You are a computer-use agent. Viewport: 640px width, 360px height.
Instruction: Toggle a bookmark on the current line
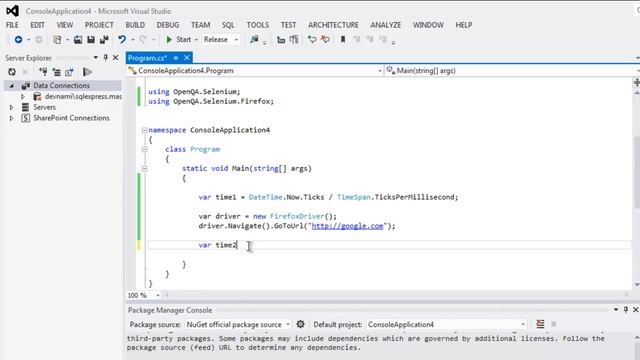point(343,40)
